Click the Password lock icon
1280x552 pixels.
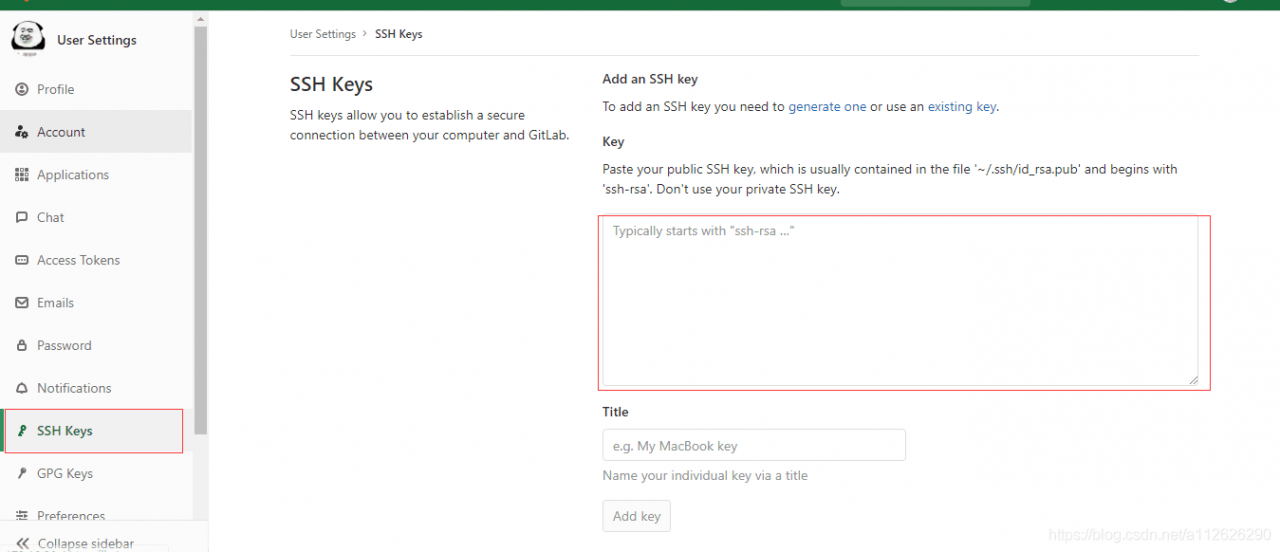pos(22,346)
